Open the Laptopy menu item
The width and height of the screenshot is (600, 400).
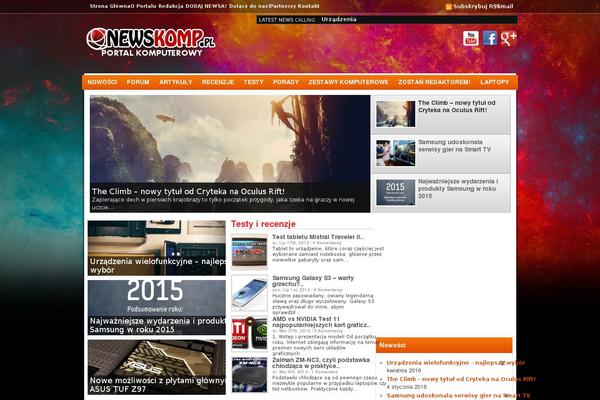point(495,82)
